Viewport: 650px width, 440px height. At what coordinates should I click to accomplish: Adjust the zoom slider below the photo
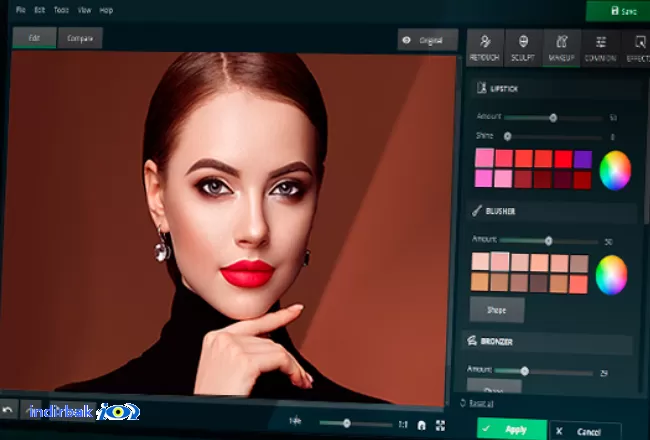[347, 423]
